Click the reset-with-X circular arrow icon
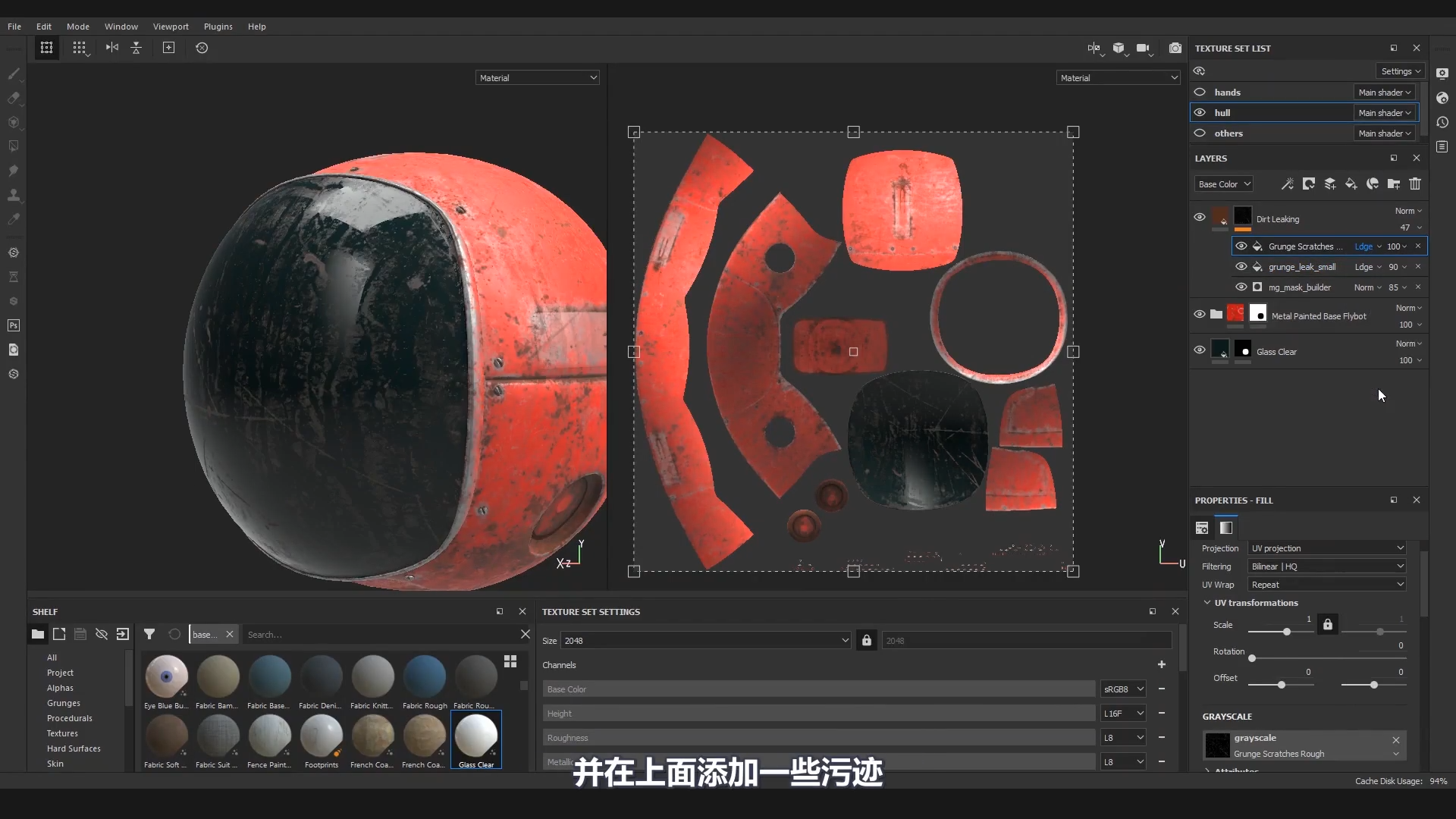 202,48
